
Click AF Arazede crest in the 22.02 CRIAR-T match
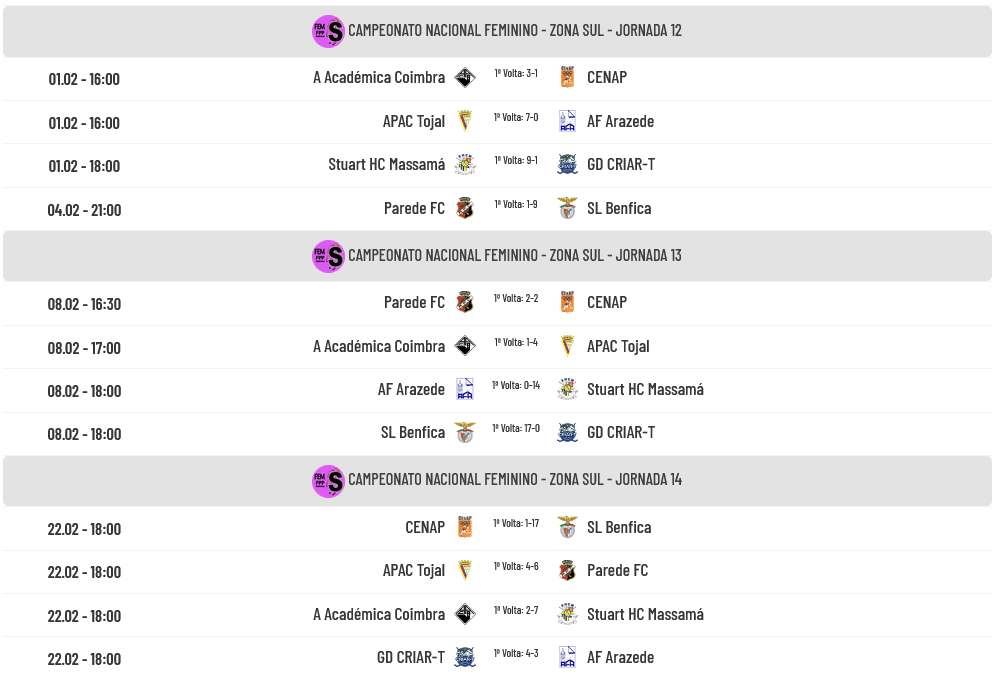pos(567,657)
